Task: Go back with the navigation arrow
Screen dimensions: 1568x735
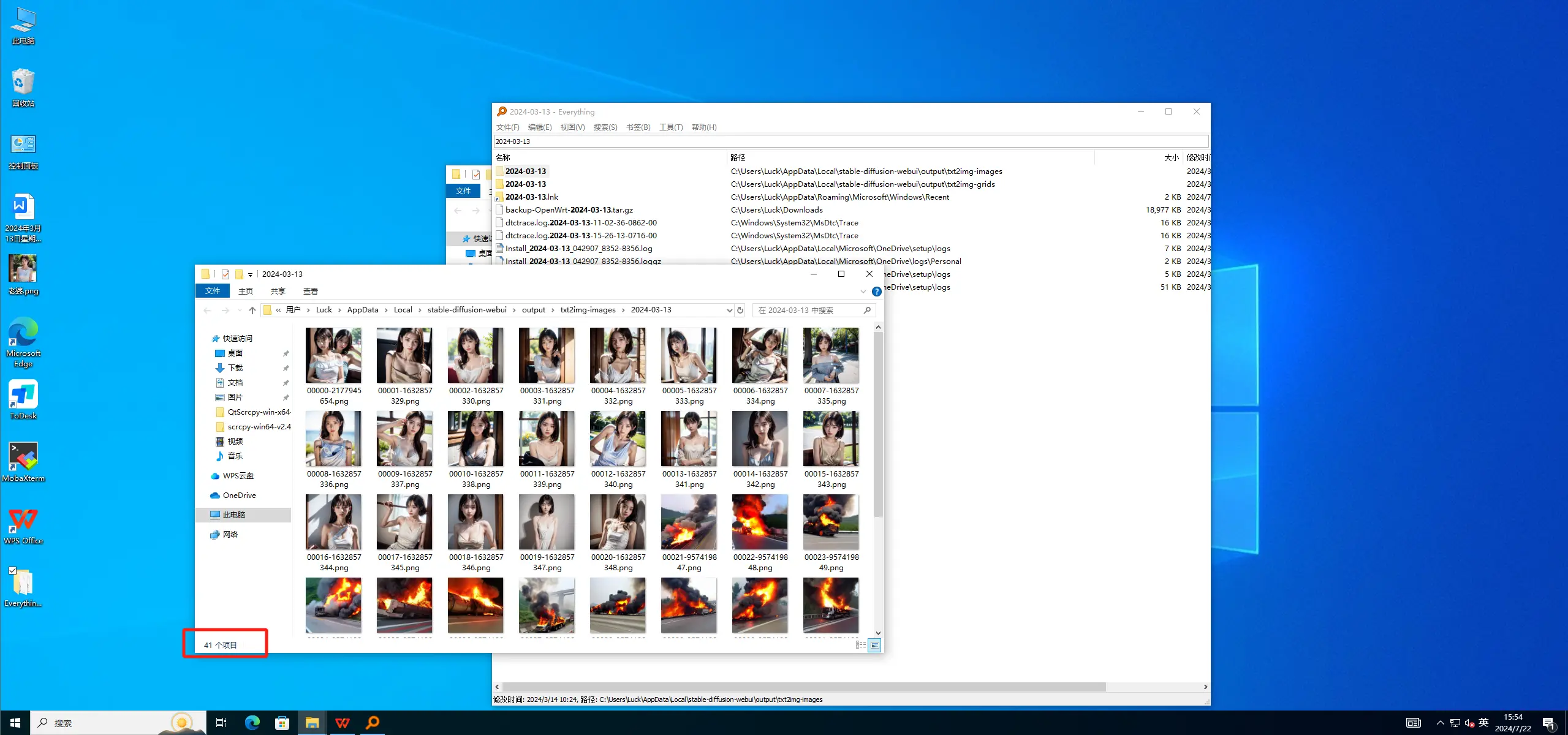Action: [207, 311]
